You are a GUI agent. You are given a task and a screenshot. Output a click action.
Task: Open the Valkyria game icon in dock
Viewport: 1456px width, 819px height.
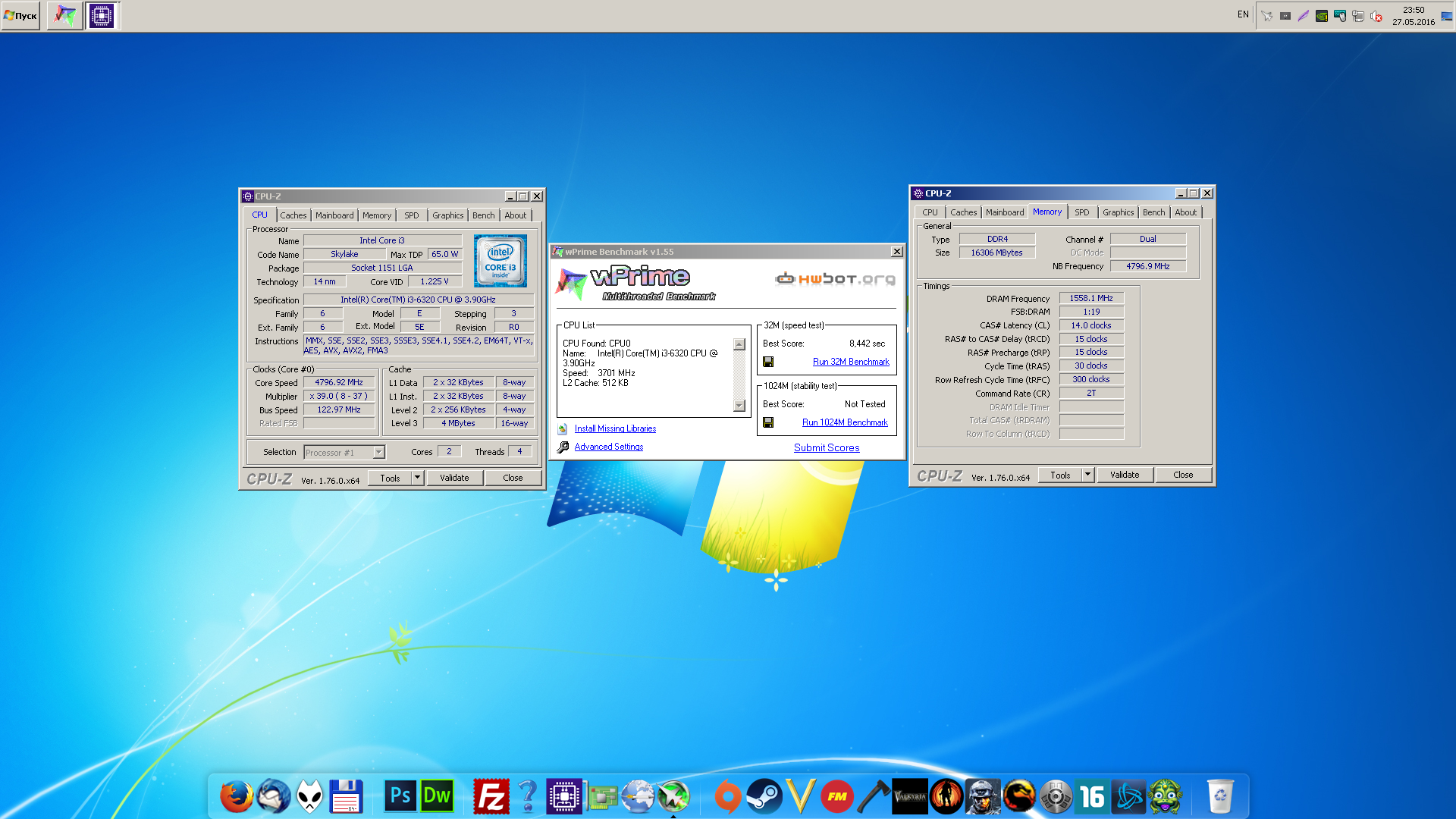point(909,796)
